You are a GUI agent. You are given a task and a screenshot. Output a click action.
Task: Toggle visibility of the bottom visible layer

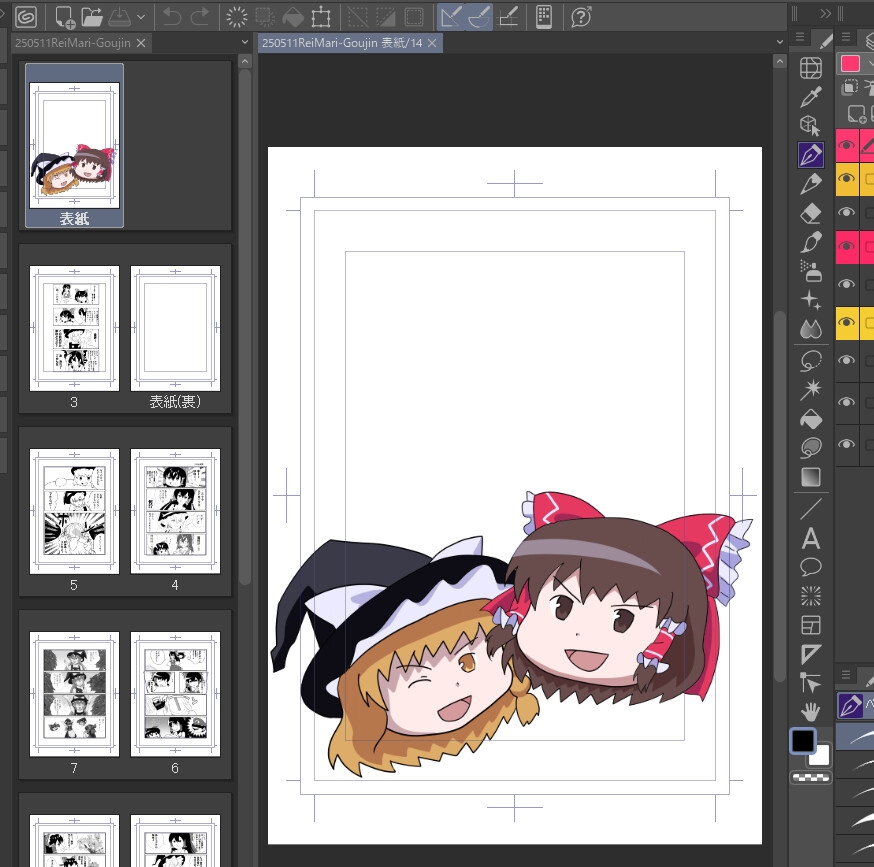[x=847, y=443]
